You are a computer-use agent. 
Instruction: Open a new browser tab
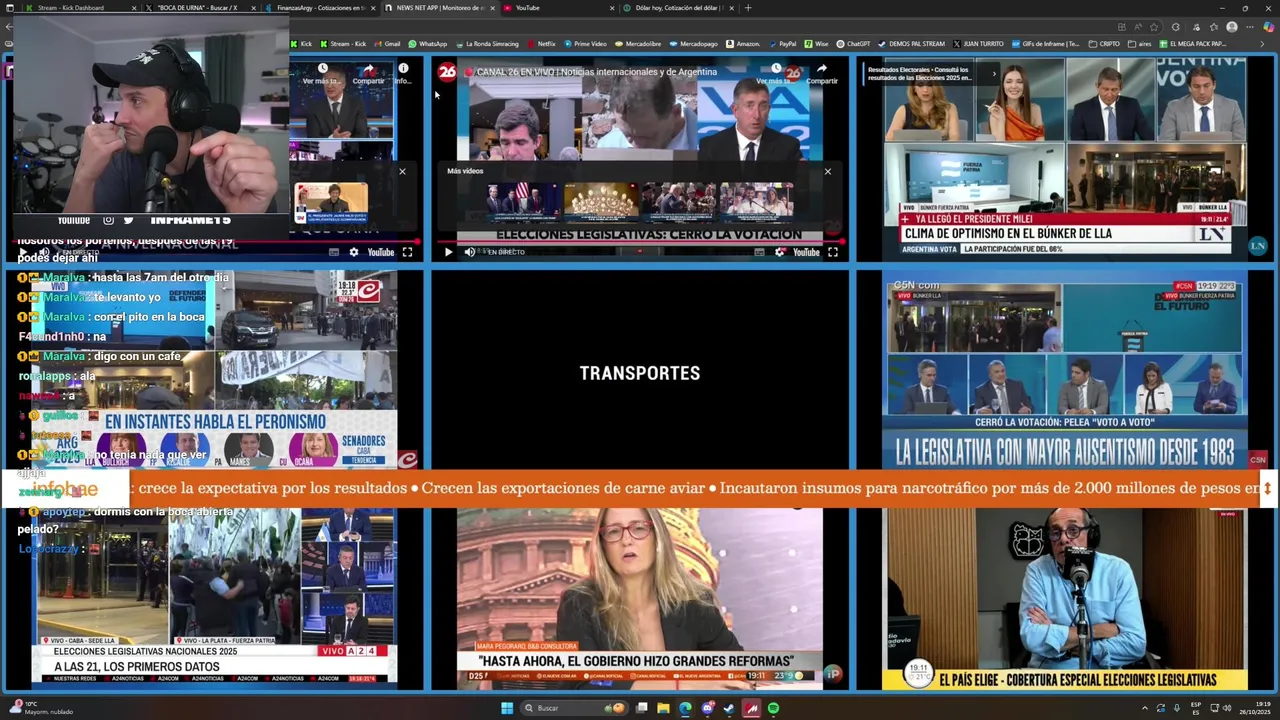(748, 8)
